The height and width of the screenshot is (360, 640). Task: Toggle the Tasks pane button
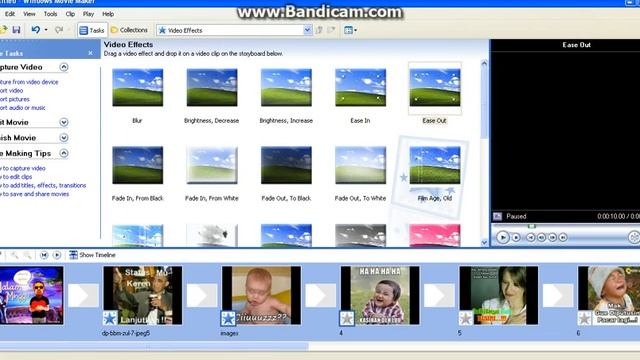coord(92,30)
